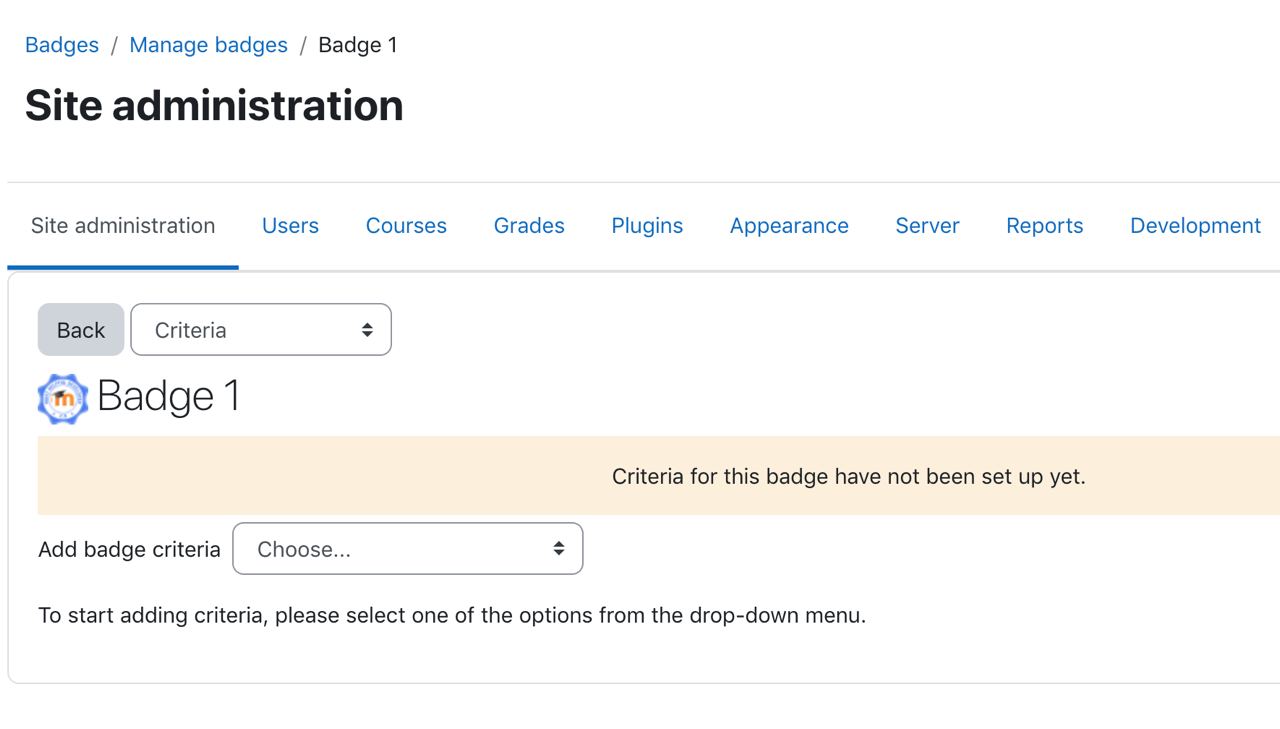The width and height of the screenshot is (1280, 729).
Task: Click the Badge 1 image icon
Action: (x=63, y=398)
